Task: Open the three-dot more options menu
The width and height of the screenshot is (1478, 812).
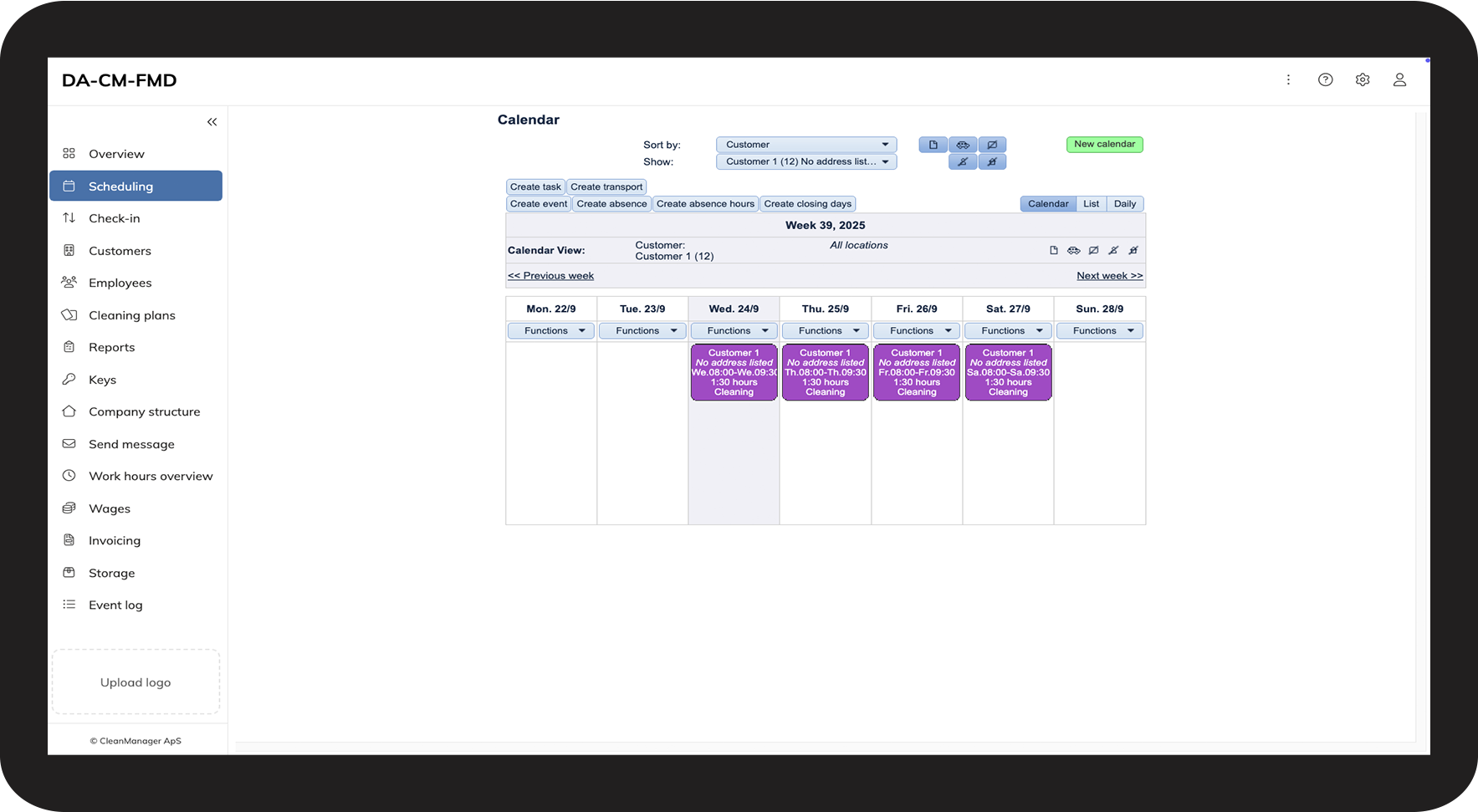Action: [x=1288, y=79]
